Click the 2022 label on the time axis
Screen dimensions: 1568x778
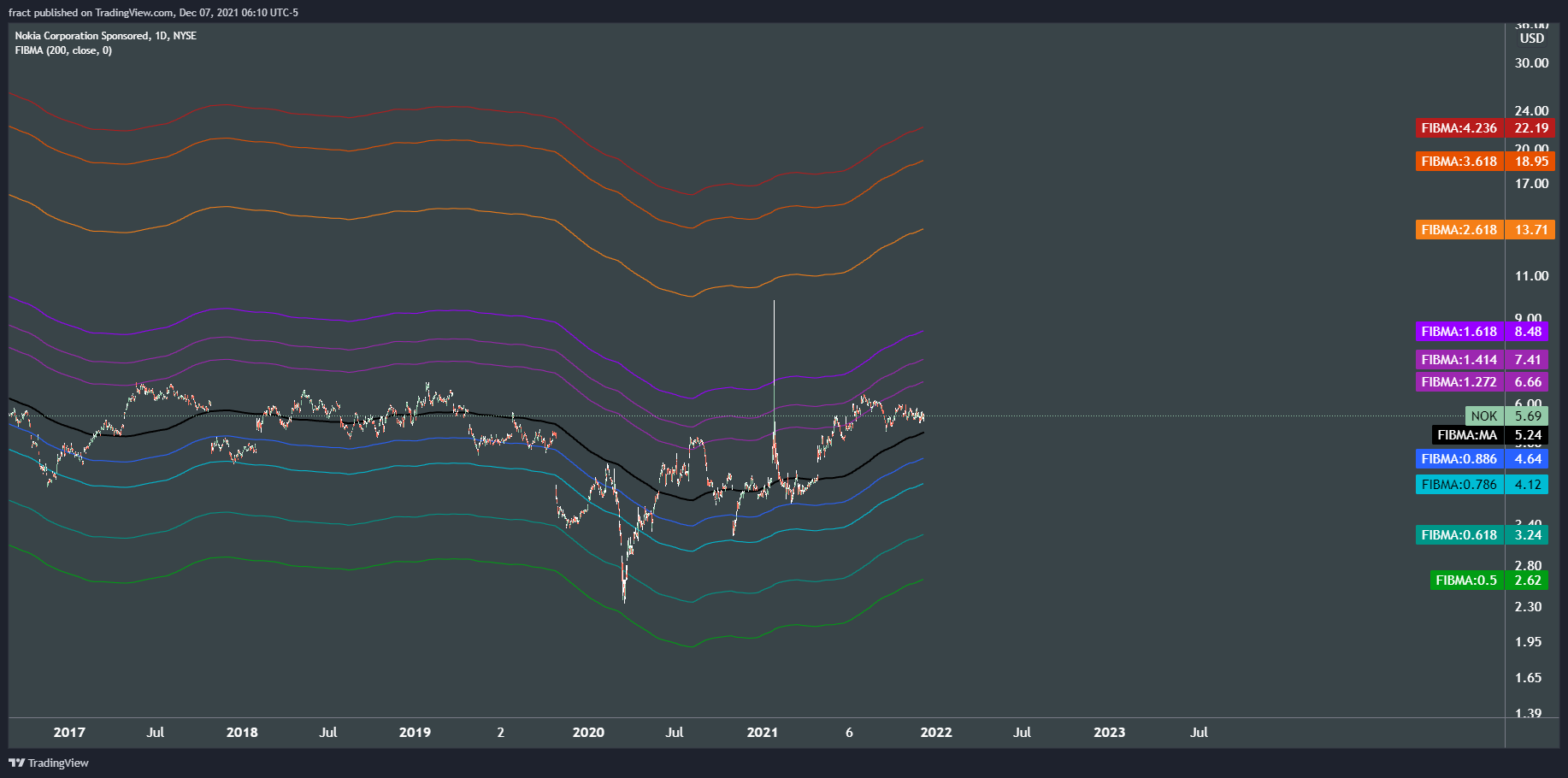point(936,733)
